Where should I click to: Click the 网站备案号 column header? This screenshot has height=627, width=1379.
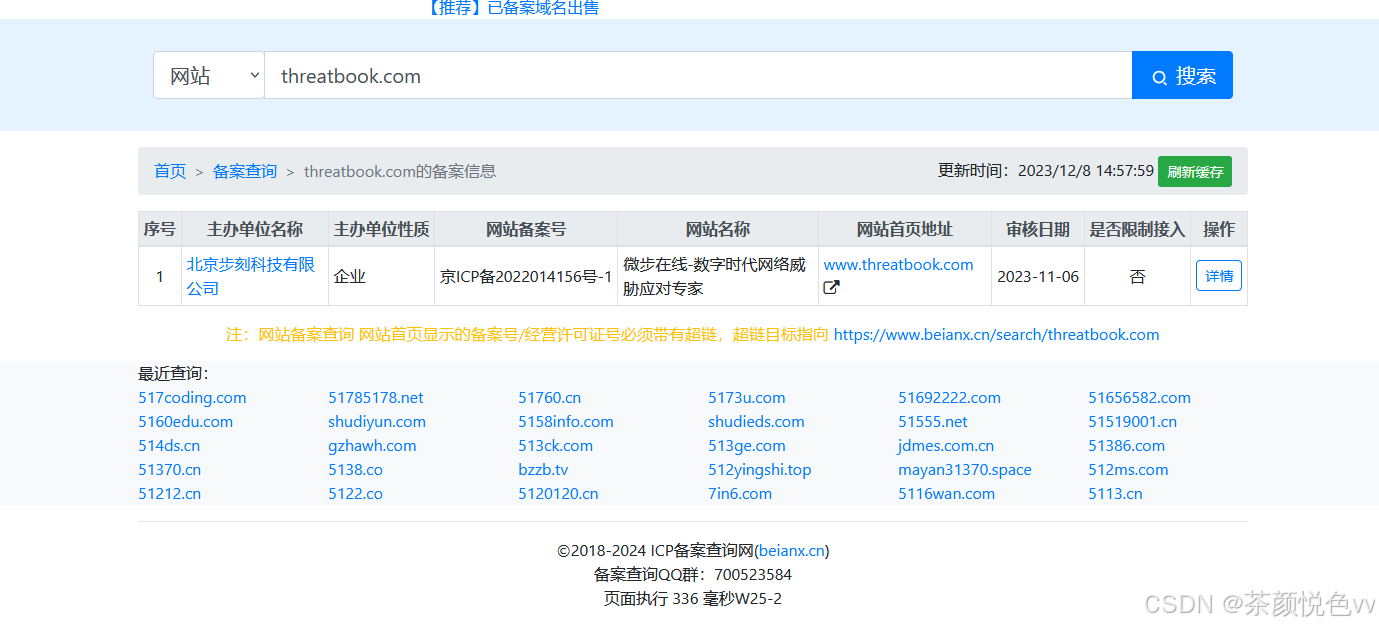tap(526, 229)
